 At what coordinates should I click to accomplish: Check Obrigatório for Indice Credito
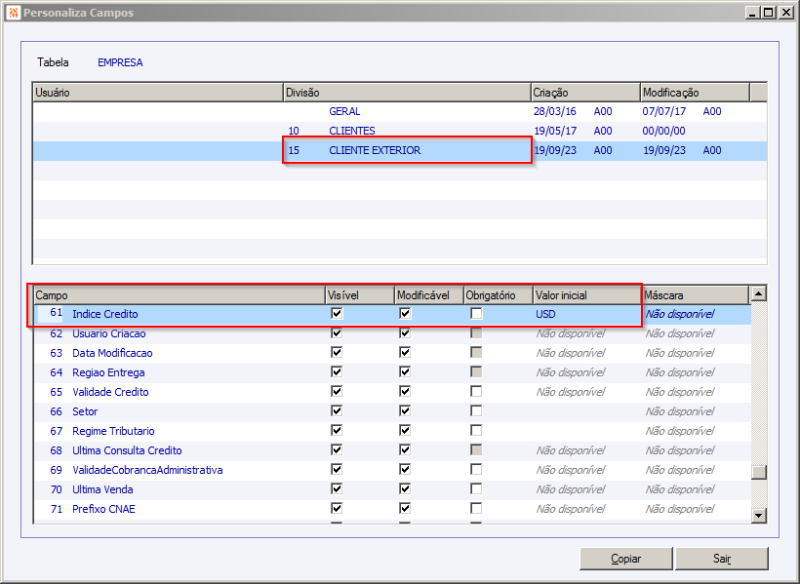coord(476,313)
